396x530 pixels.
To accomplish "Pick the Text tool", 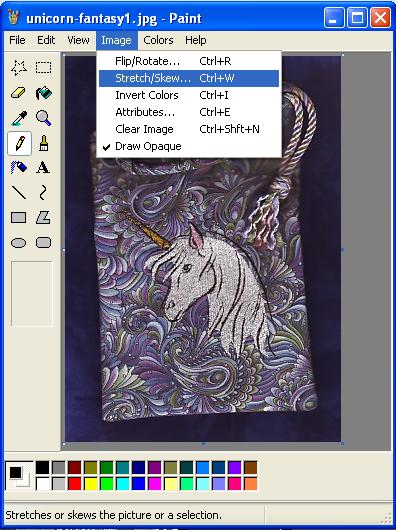I will tap(44, 168).
